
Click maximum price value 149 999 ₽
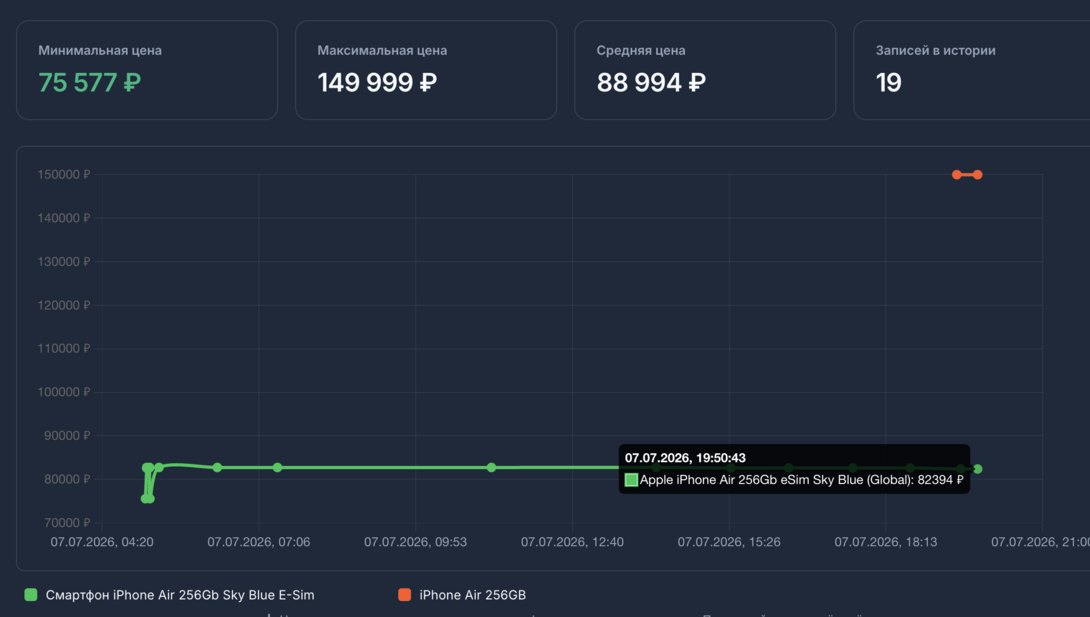click(x=377, y=83)
